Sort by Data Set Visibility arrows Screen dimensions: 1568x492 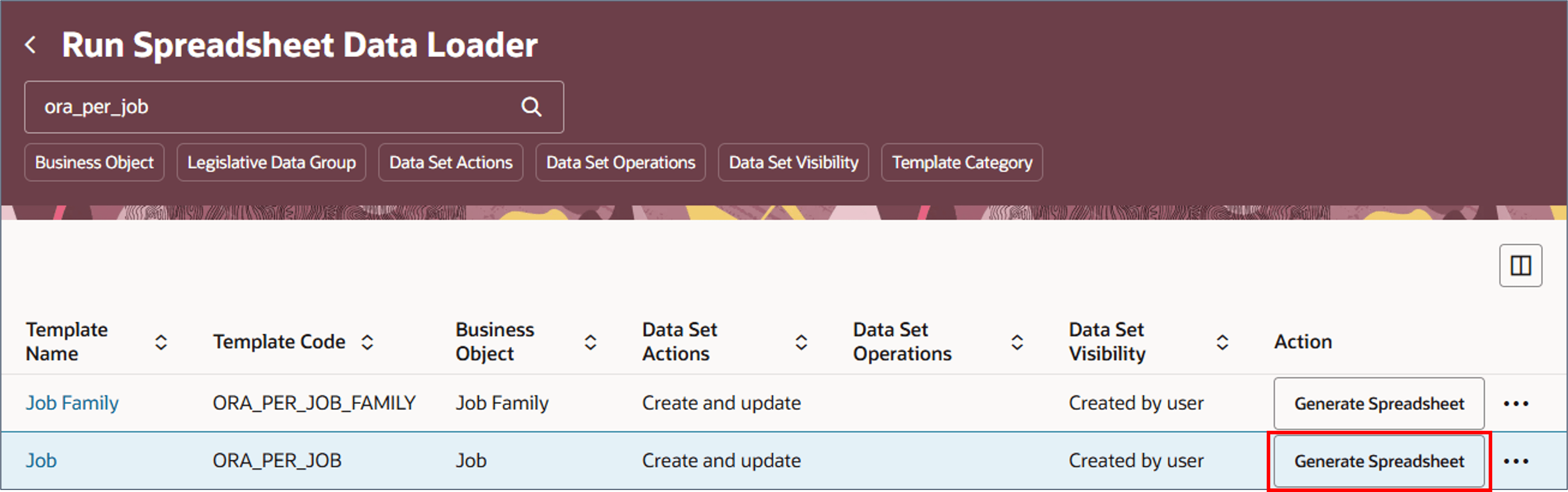[x=1222, y=342]
